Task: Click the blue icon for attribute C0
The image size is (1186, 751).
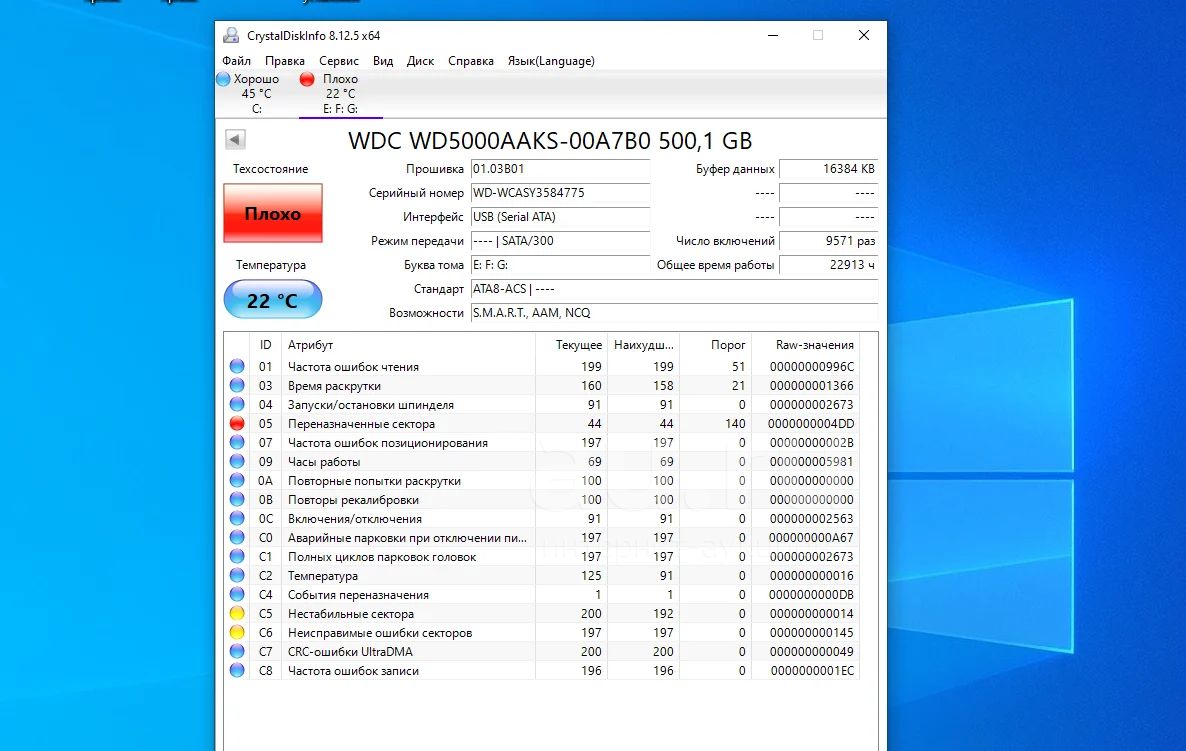Action: (238, 537)
